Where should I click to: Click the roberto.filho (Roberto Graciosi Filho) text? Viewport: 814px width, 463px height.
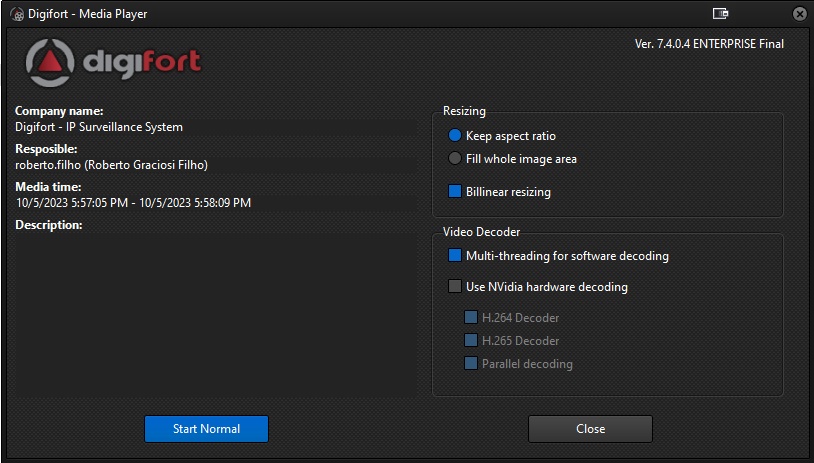(112, 165)
